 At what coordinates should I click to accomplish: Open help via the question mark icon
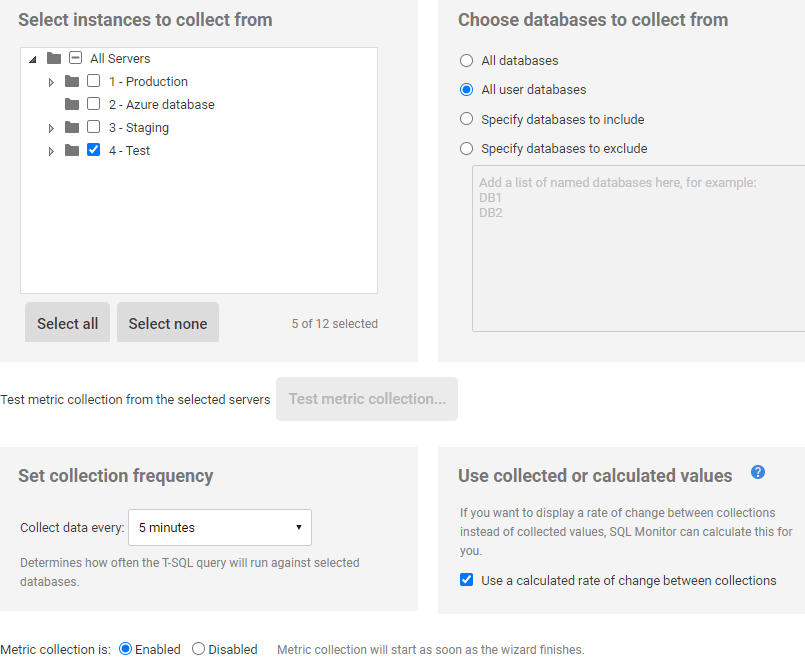[758, 472]
